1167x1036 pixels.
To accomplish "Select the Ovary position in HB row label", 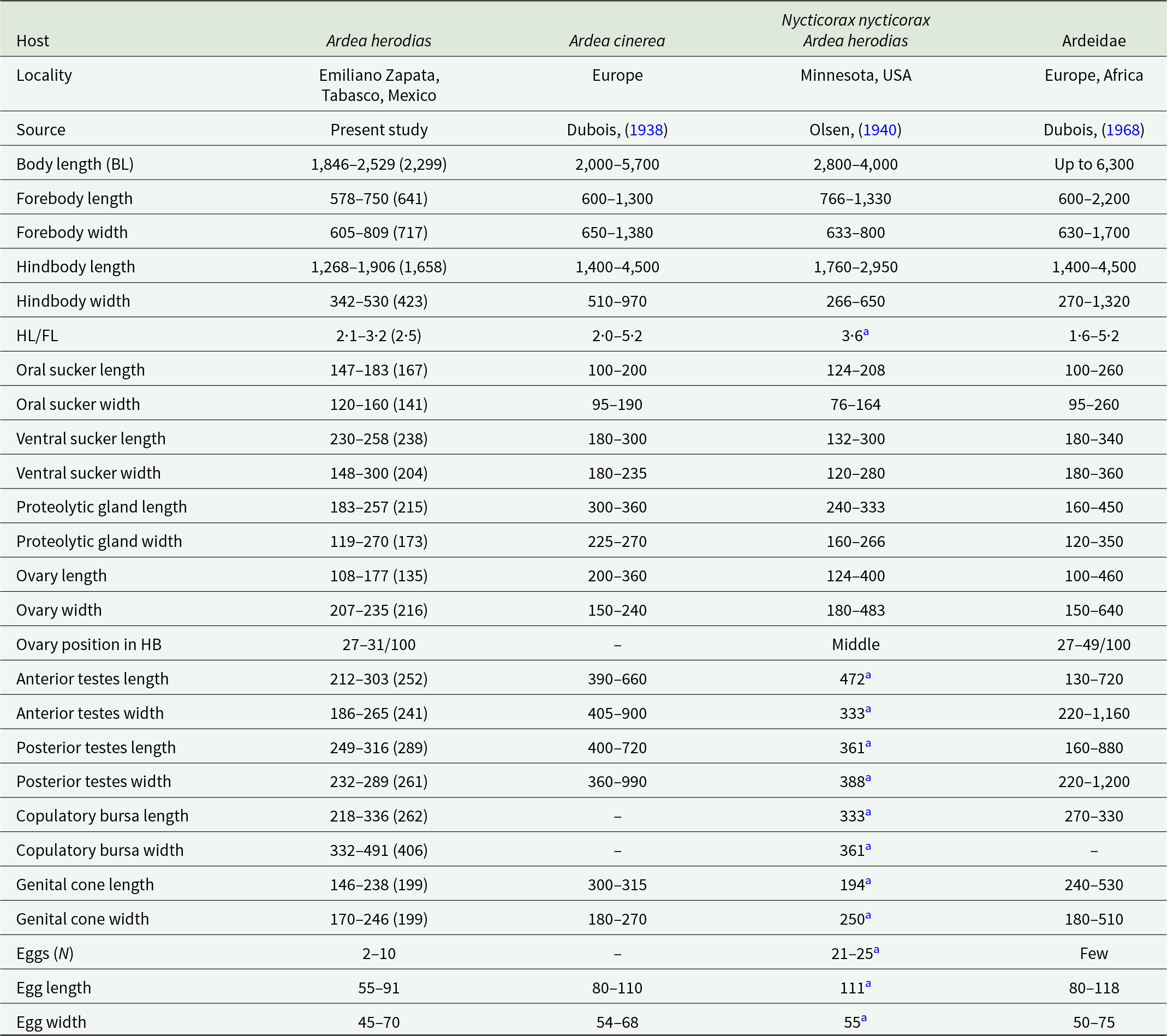I will (x=88, y=645).
